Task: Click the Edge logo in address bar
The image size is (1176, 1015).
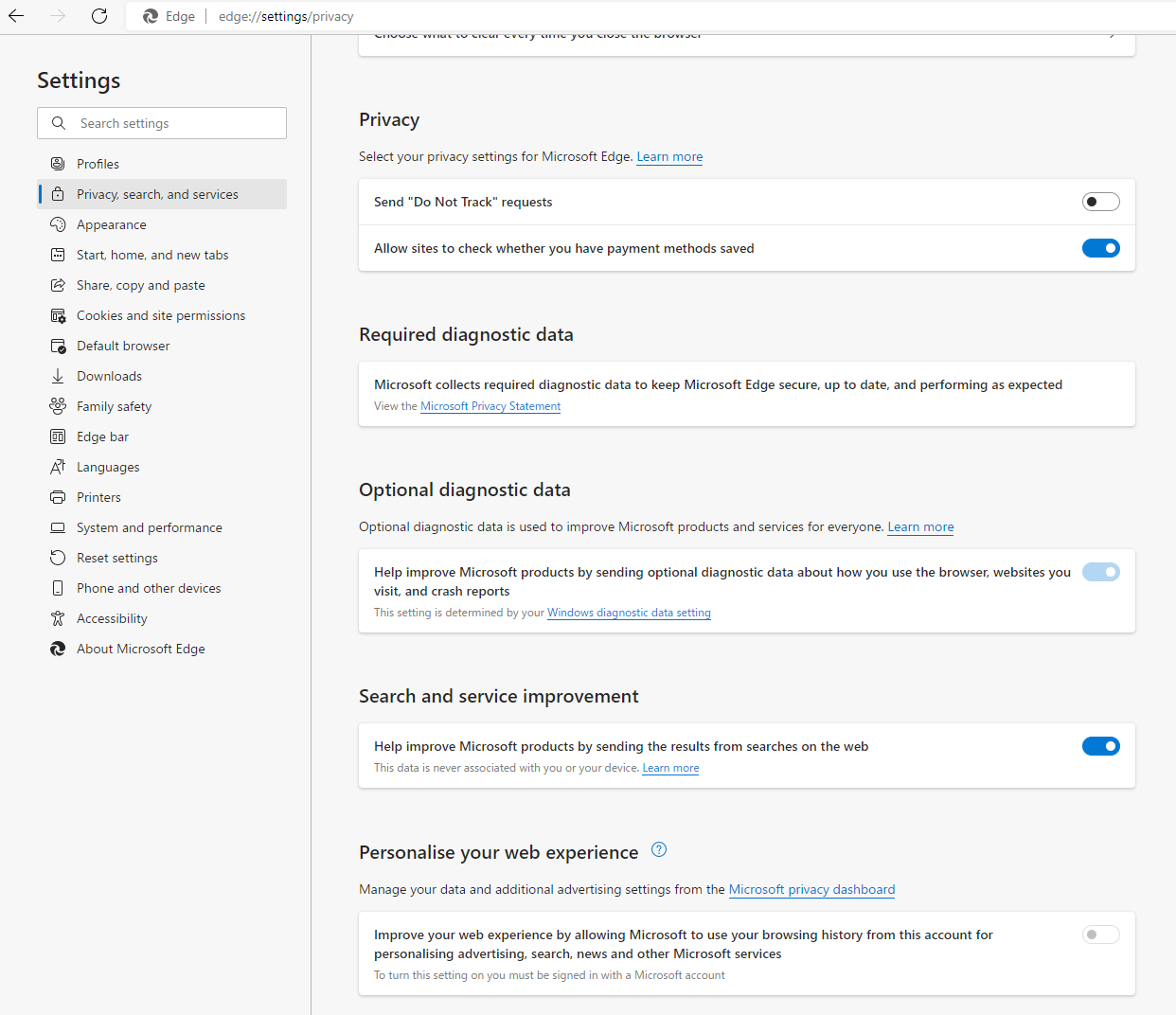Action: pyautogui.click(x=151, y=16)
